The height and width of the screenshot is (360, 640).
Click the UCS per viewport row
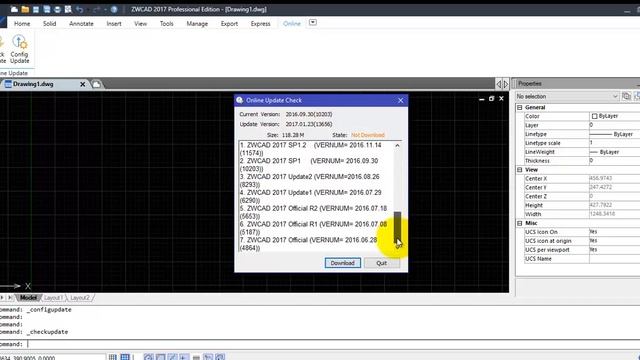pos(582,250)
